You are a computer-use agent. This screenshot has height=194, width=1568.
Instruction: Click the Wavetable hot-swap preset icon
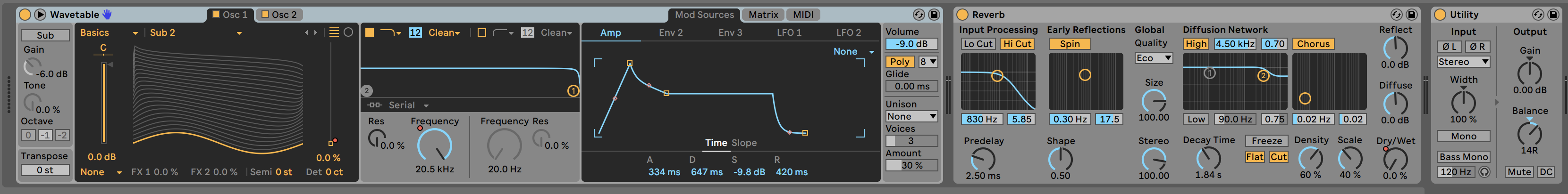point(919,15)
